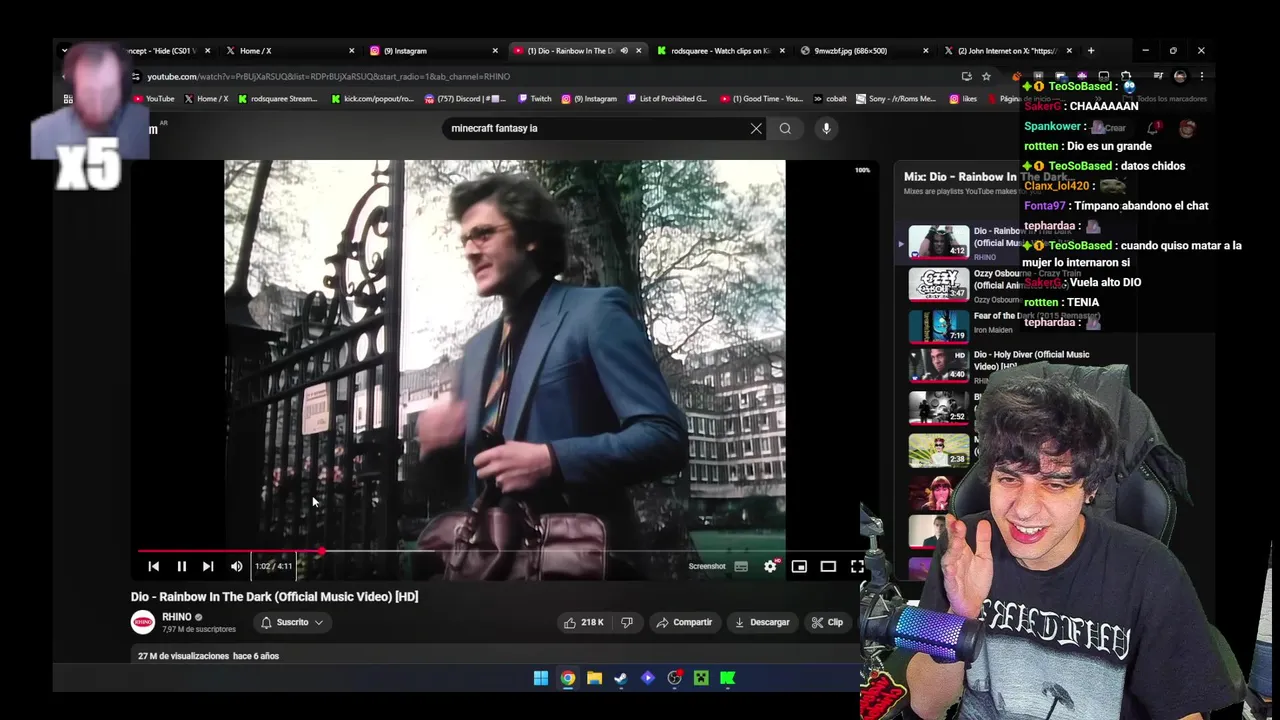Play Fear of the Dark thumbnail
1280x720 pixels.
[938, 326]
